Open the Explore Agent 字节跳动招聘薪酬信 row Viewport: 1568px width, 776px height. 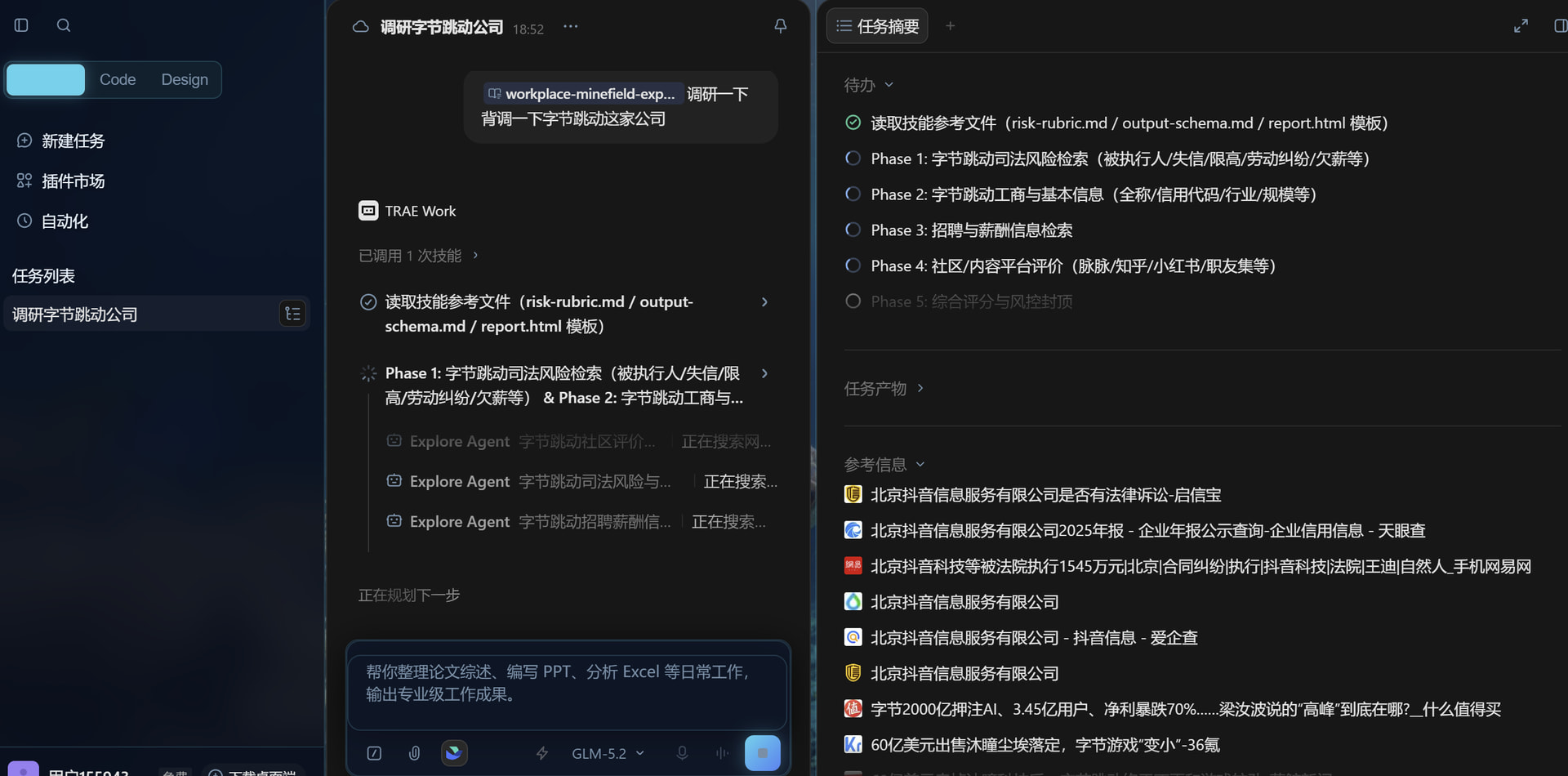pos(577,521)
